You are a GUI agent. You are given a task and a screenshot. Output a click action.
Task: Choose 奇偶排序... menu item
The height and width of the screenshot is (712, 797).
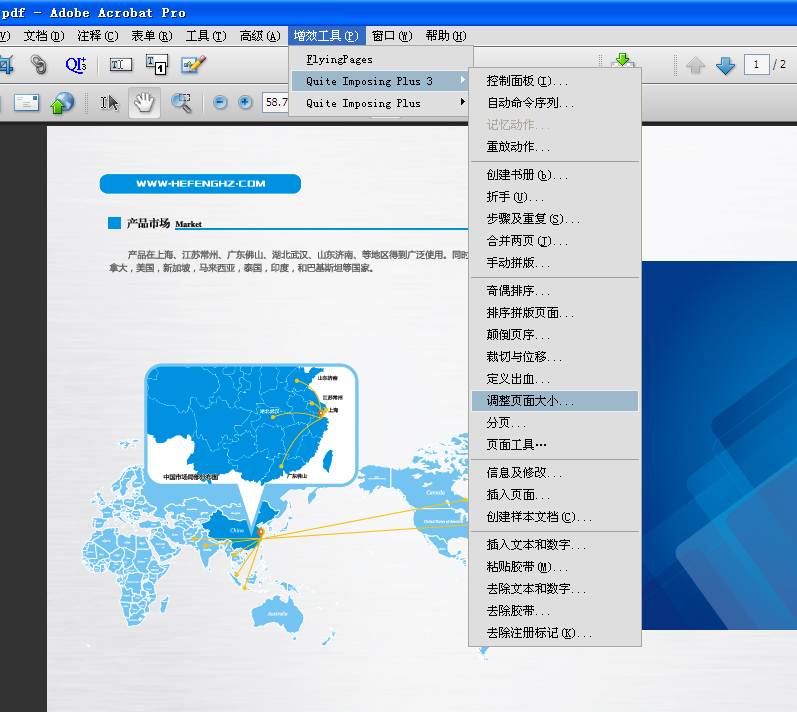tap(555, 291)
